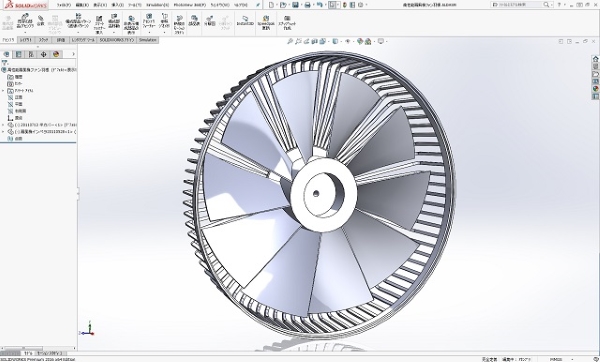600x362 pixels.
Task: Open the PhotoView 360 menu
Action: [x=190, y=5]
